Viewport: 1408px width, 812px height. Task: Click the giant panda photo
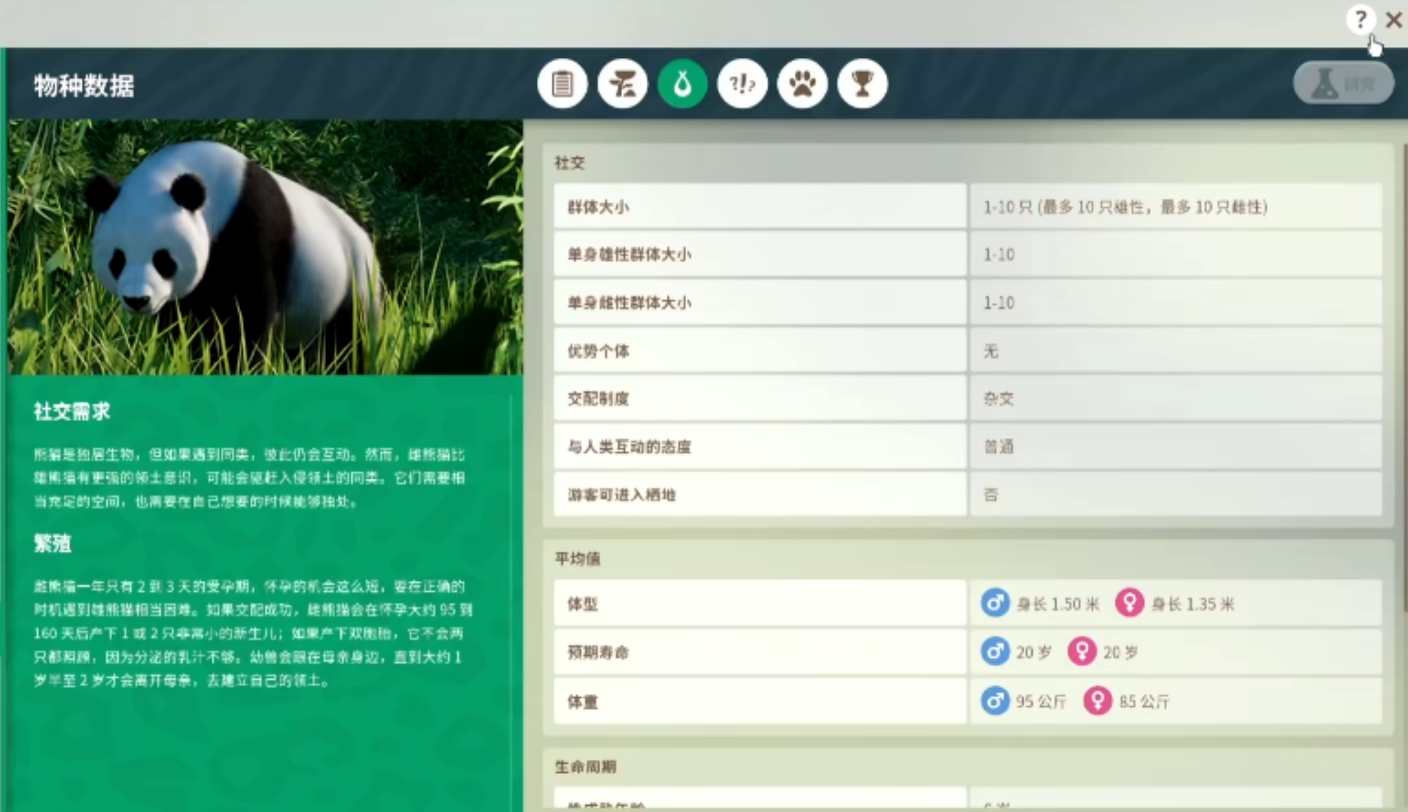pos(265,247)
